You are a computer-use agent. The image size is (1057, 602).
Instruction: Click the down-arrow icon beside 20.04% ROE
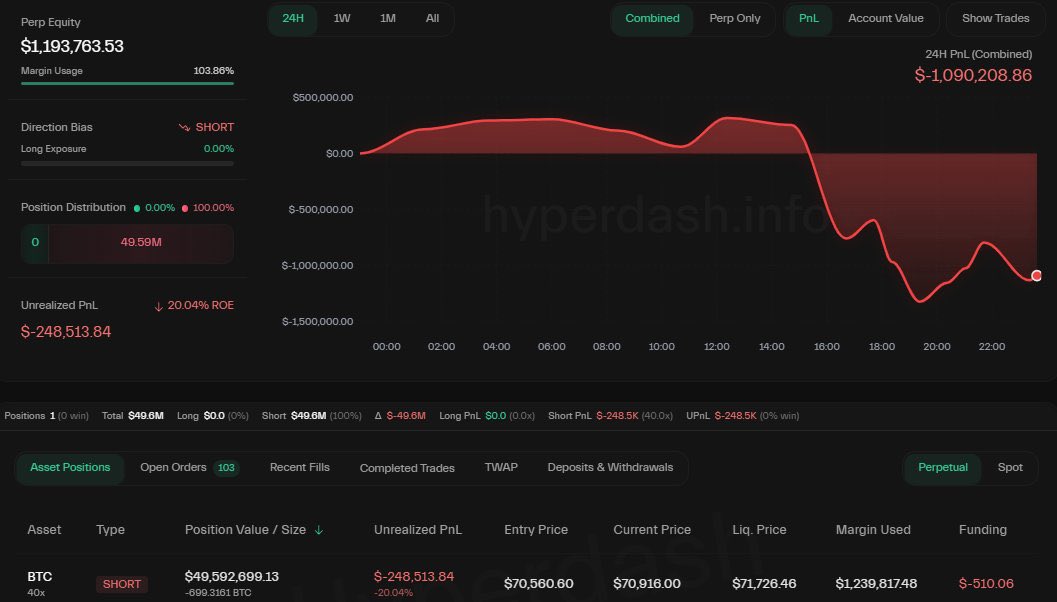(x=158, y=307)
